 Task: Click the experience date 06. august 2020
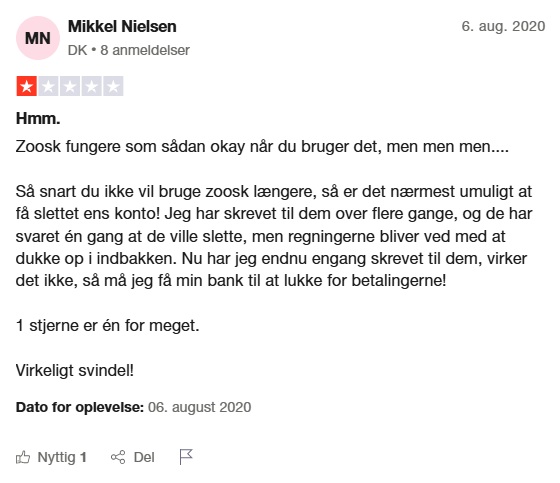200,407
